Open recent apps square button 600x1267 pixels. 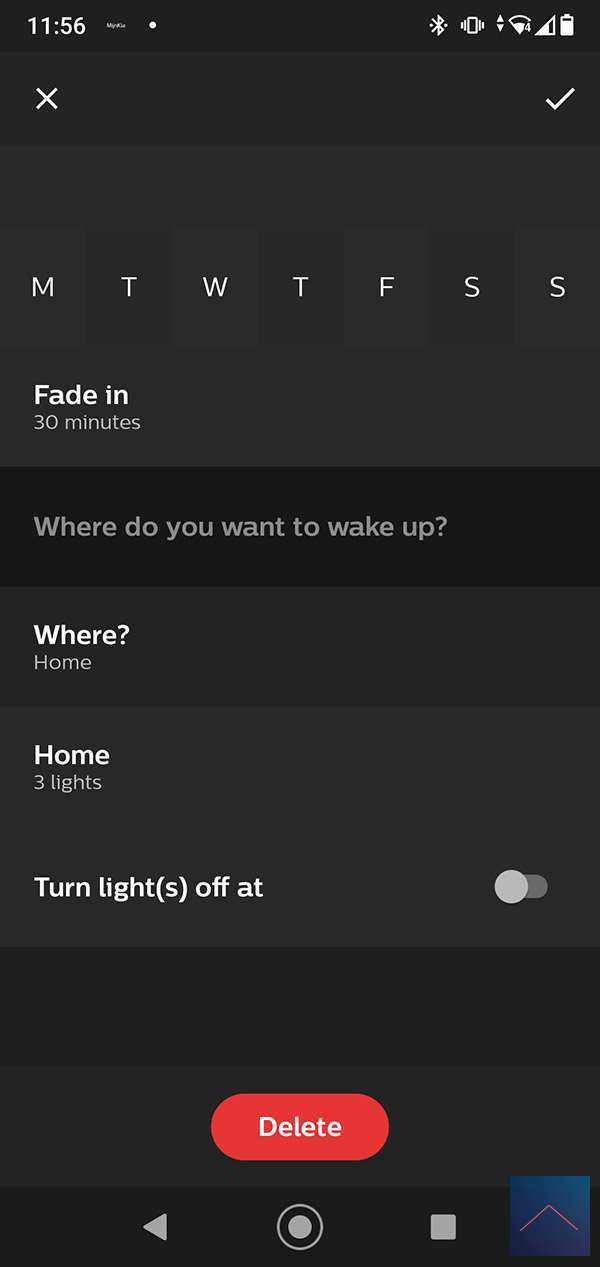coord(443,1226)
